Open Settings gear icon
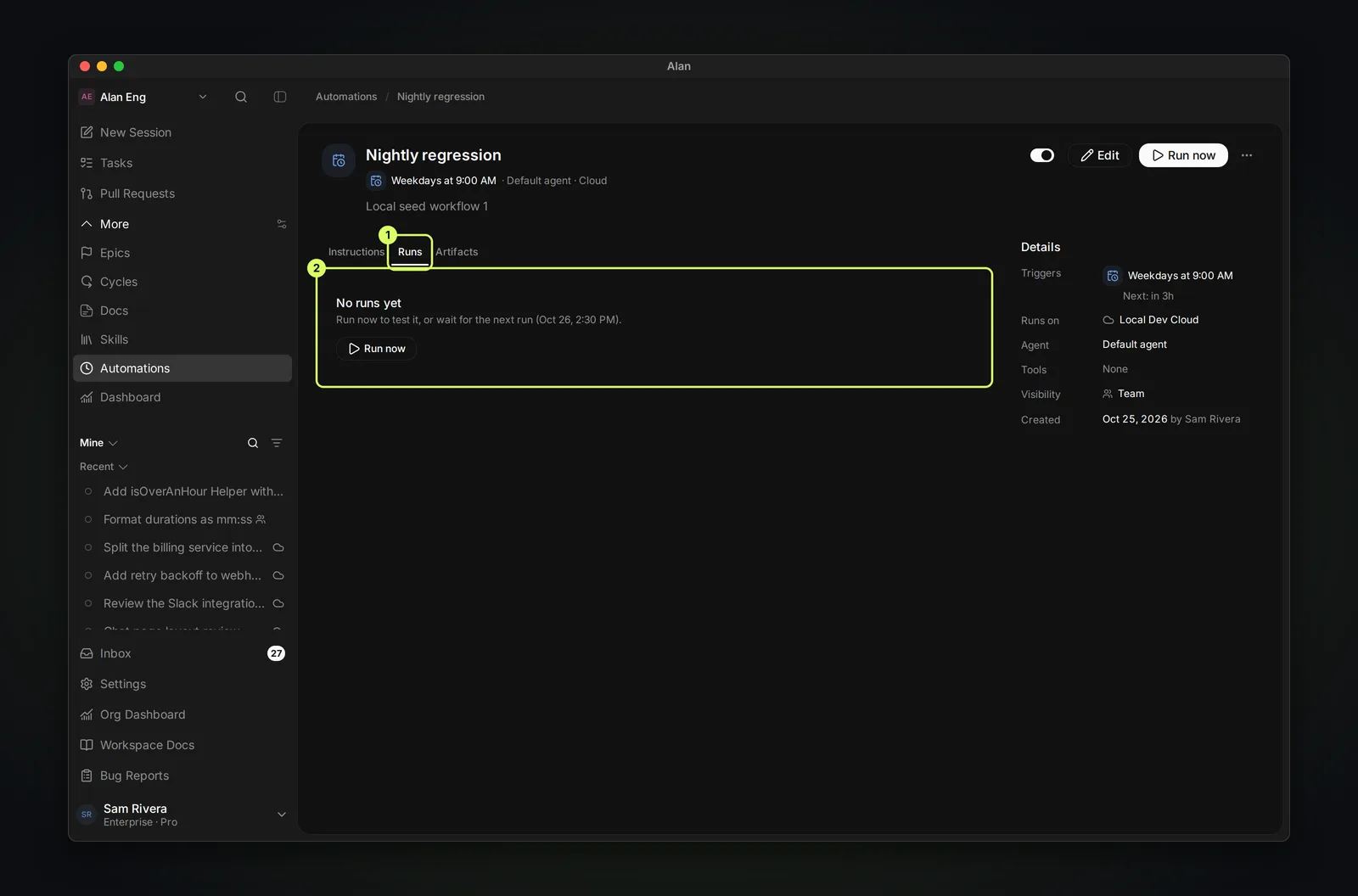The height and width of the screenshot is (896, 1358). pyautogui.click(x=87, y=684)
